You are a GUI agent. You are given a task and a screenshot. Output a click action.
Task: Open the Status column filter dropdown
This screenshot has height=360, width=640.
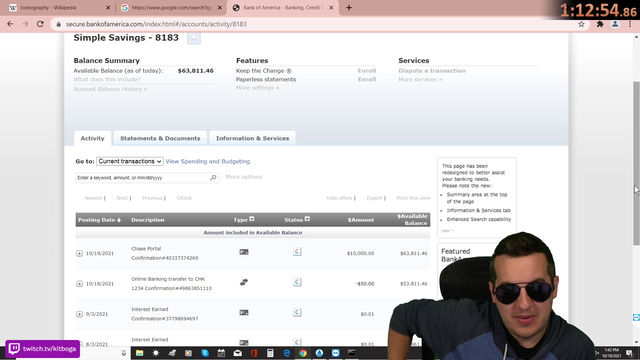pos(307,219)
